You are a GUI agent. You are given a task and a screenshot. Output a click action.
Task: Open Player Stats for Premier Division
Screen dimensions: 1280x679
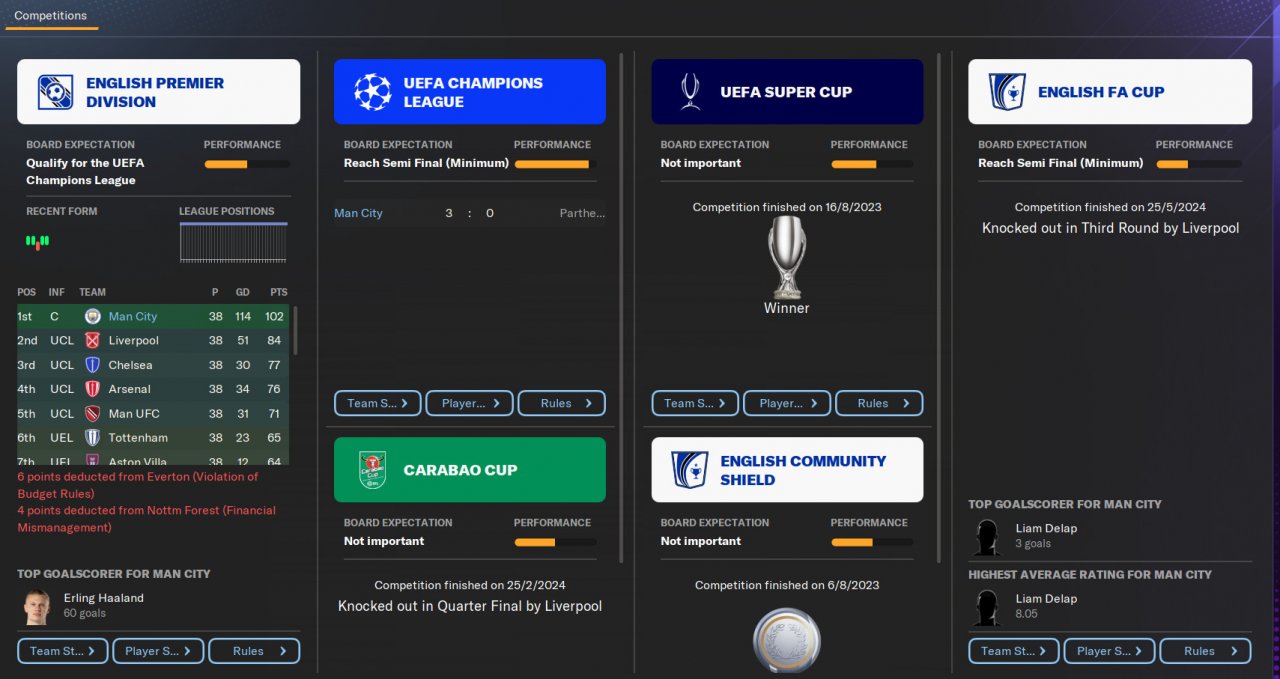click(158, 651)
